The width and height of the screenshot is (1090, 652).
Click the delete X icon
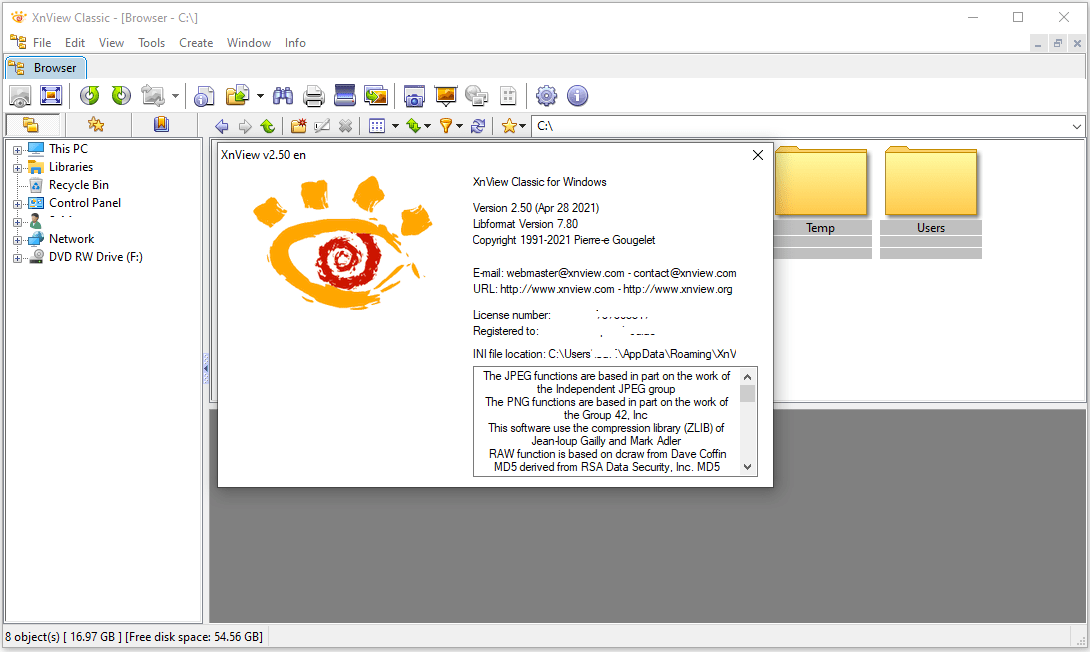345,126
